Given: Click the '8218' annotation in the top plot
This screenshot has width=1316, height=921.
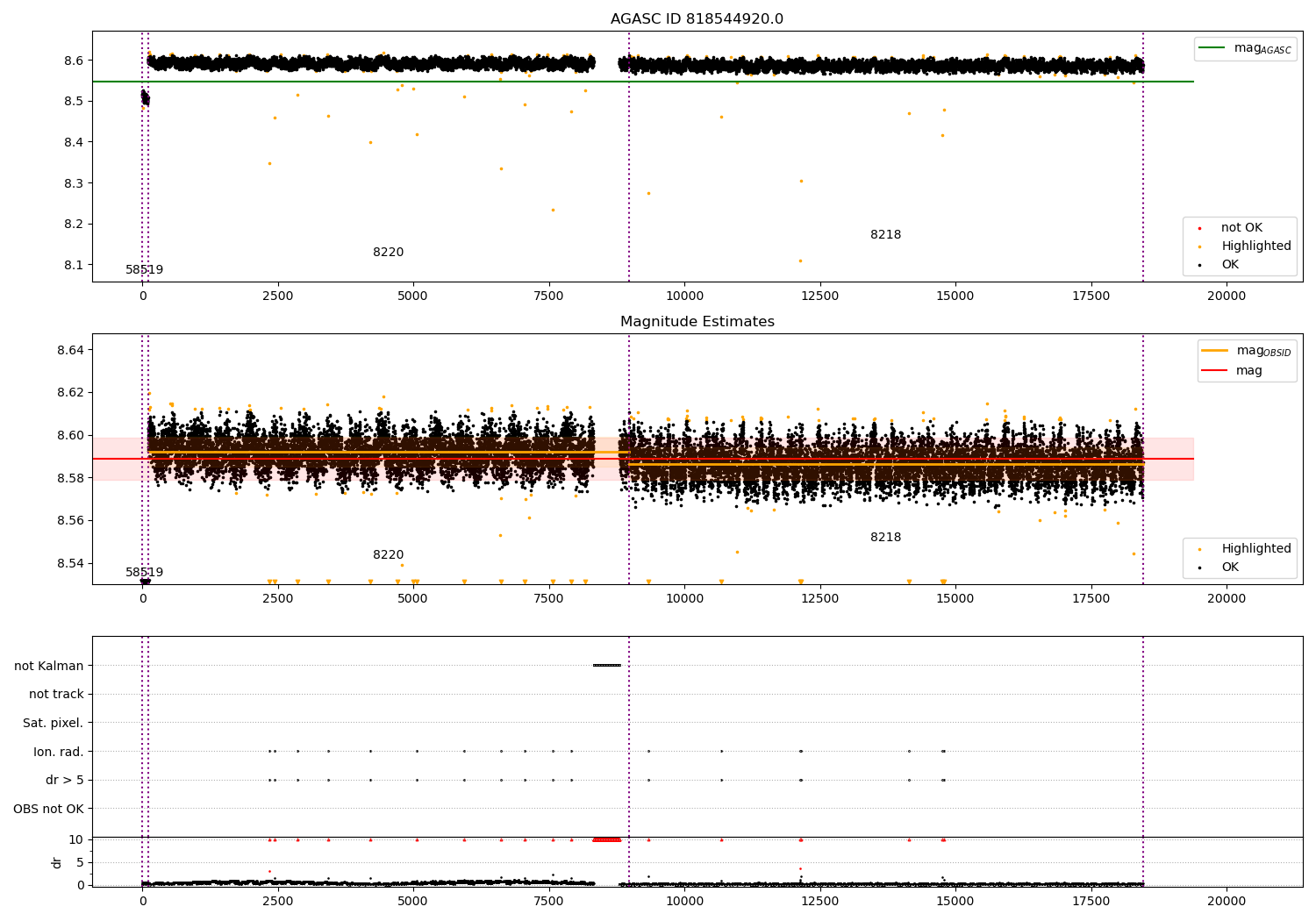Looking at the screenshot, I should (885, 235).
